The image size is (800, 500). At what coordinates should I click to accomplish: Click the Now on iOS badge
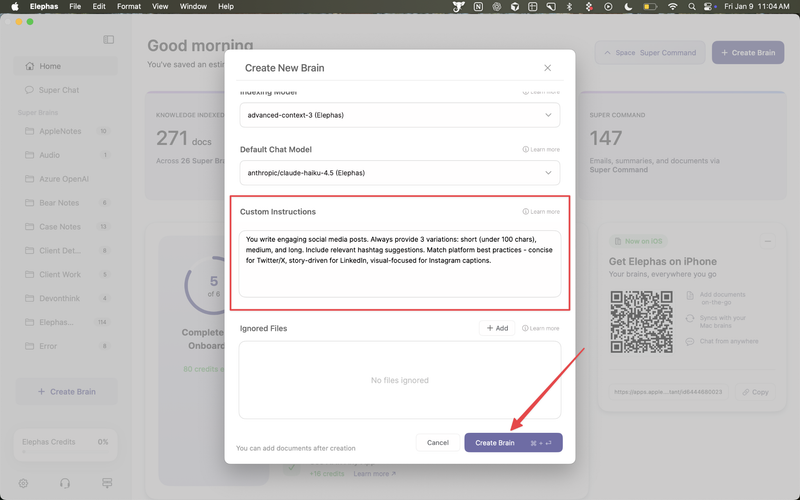click(x=638, y=241)
